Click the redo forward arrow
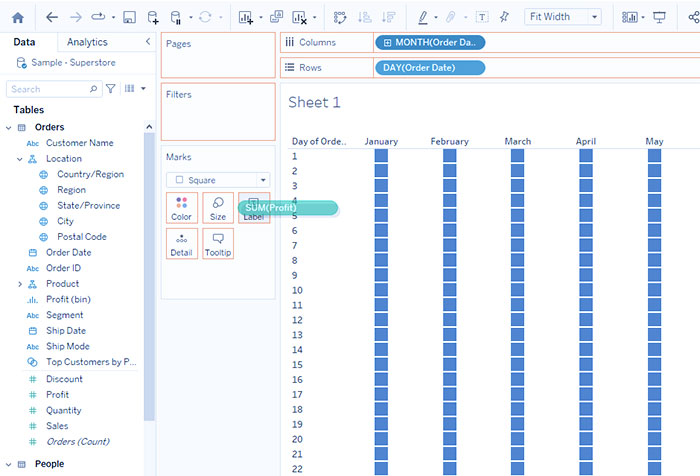The width and height of the screenshot is (700, 476). point(76,17)
